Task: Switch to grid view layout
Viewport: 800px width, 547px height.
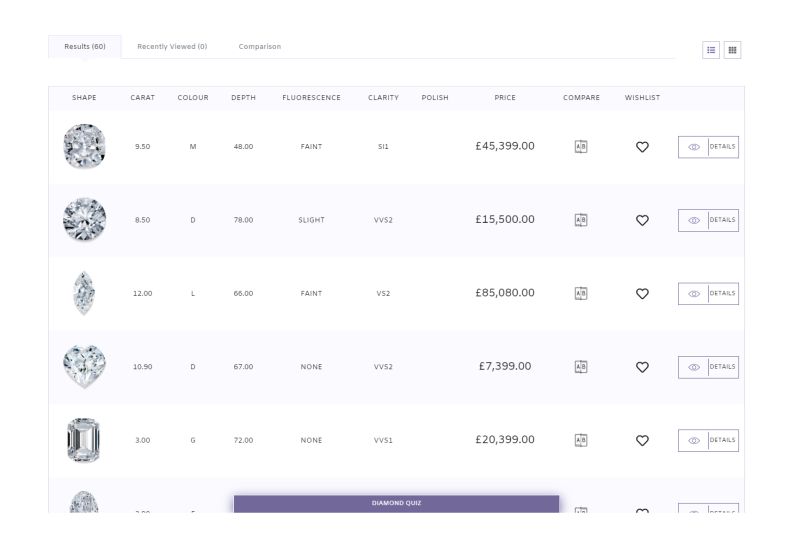Action: (x=732, y=49)
